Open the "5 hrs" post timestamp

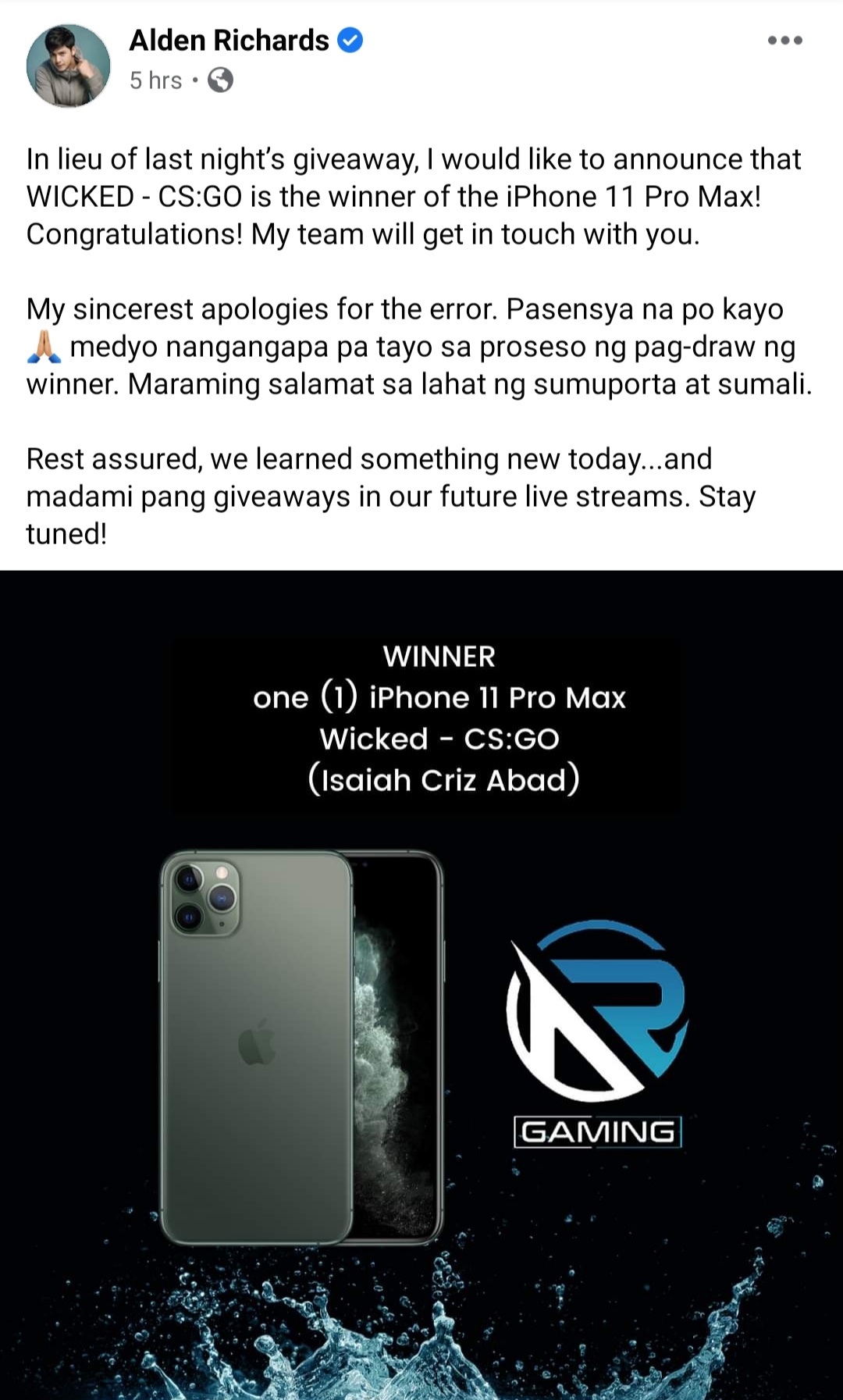click(155, 80)
